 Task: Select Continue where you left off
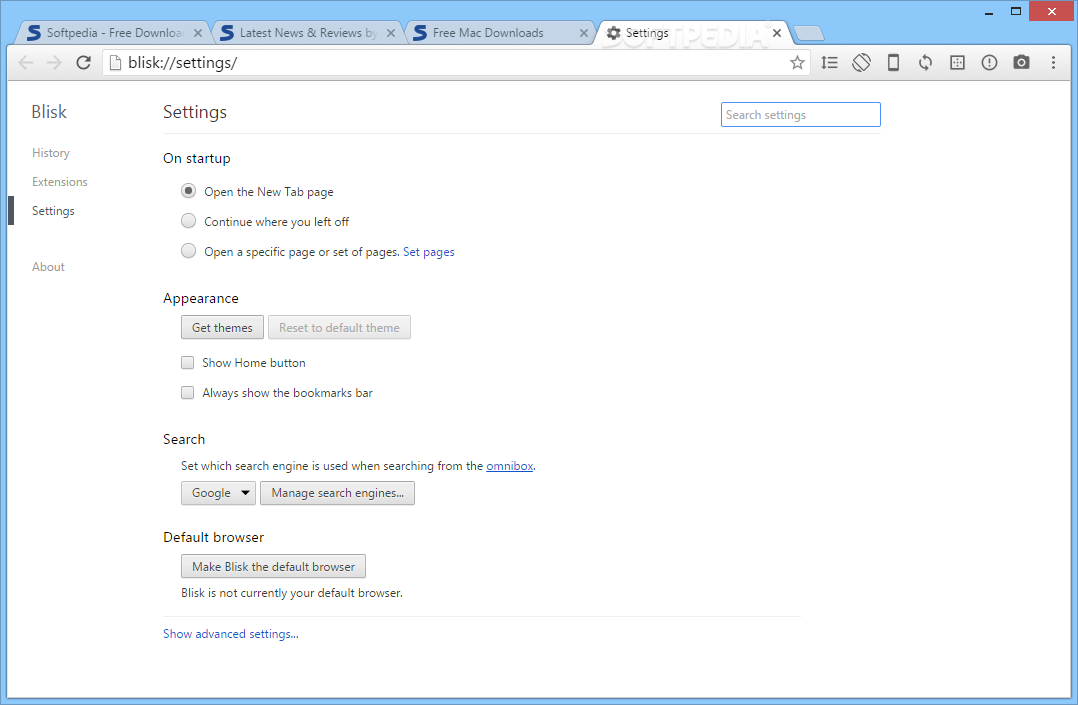pos(188,221)
